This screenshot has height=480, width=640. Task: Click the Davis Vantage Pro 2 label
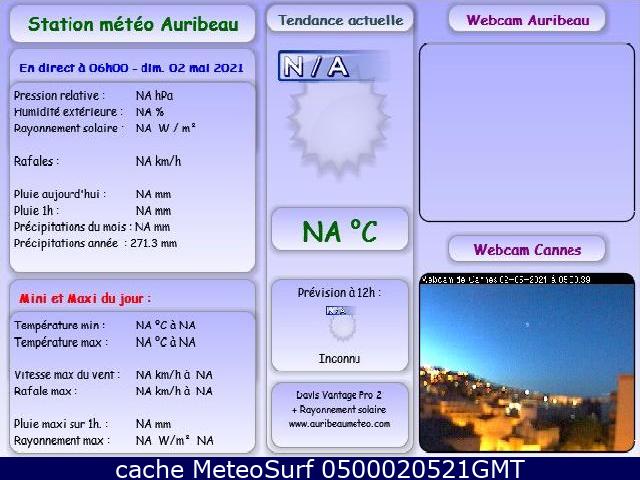pos(339,395)
